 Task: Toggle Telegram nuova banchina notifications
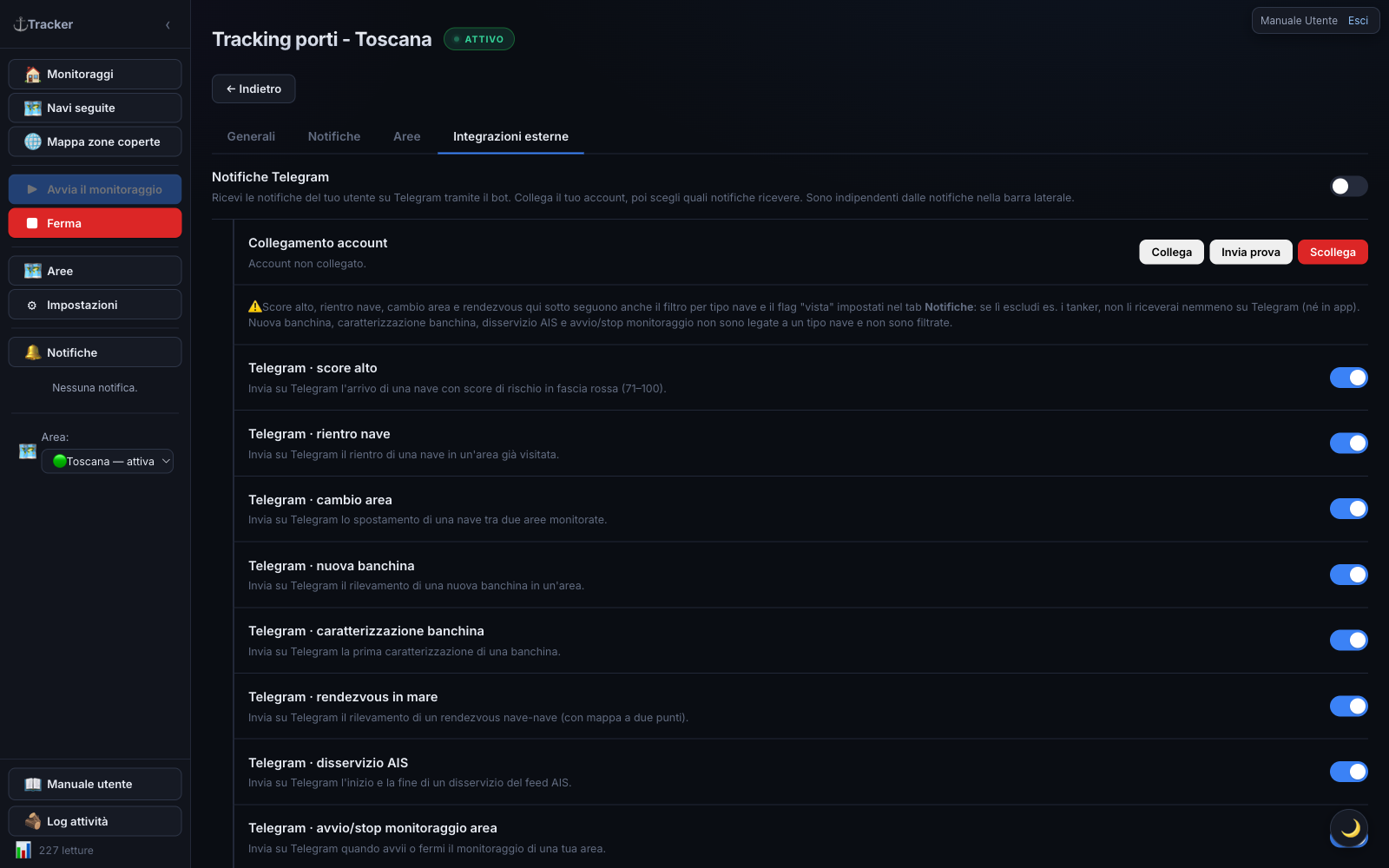[1349, 575]
